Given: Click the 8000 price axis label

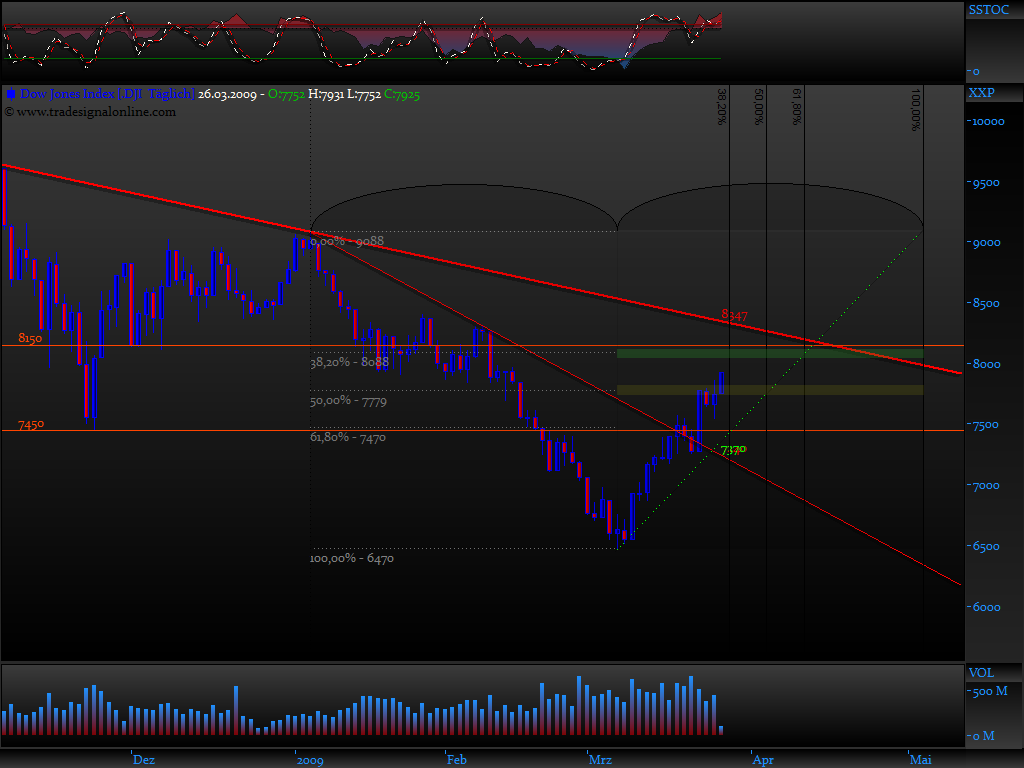Looking at the screenshot, I should [x=986, y=364].
